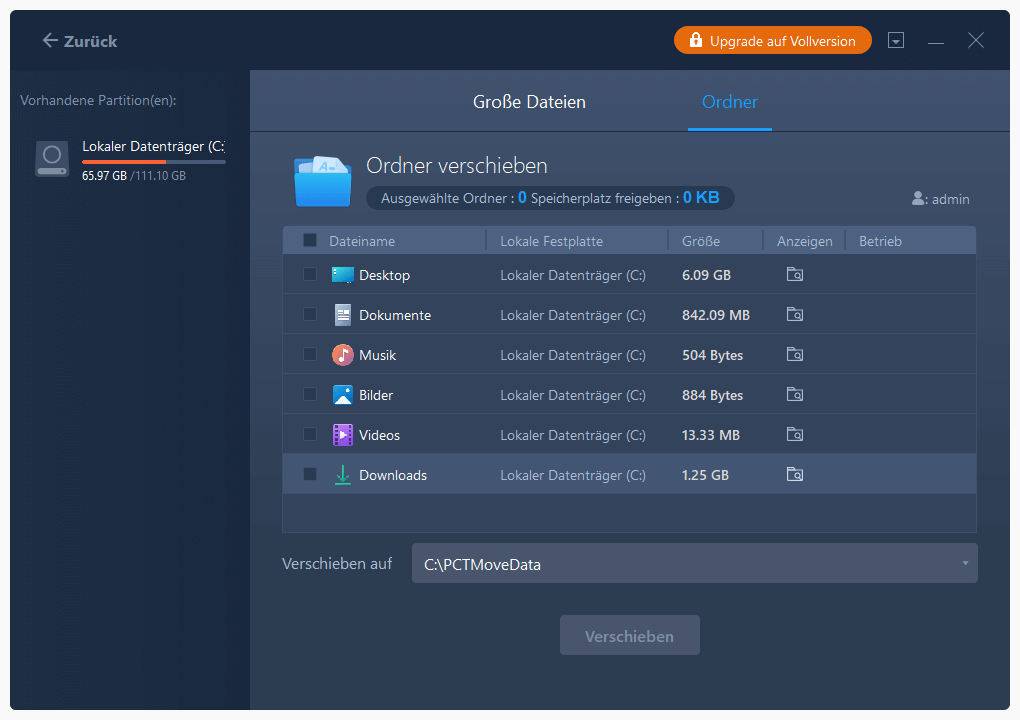Open Downloads folder location via view icon

pyautogui.click(x=794, y=475)
